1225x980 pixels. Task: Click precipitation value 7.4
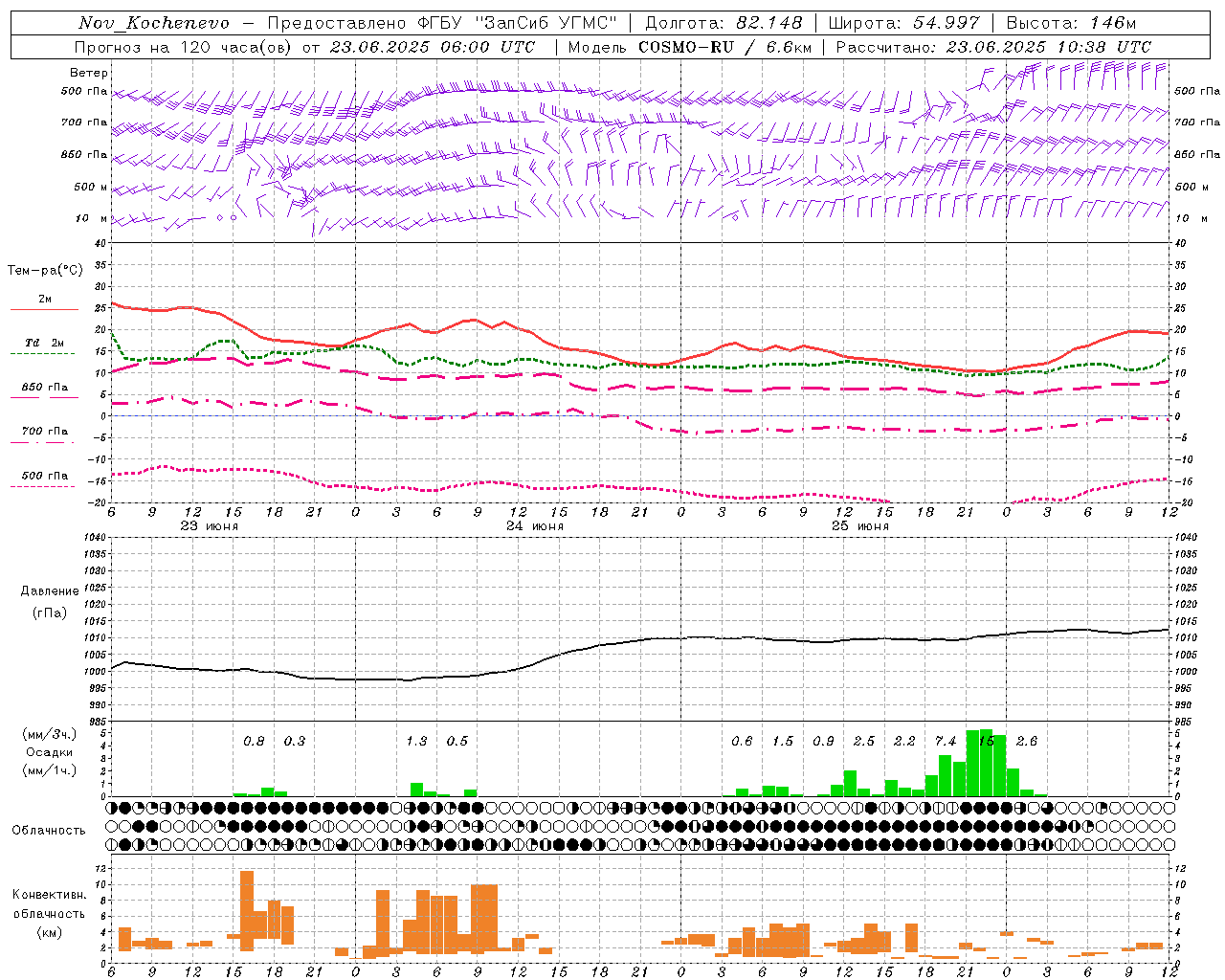pyautogui.click(x=946, y=742)
